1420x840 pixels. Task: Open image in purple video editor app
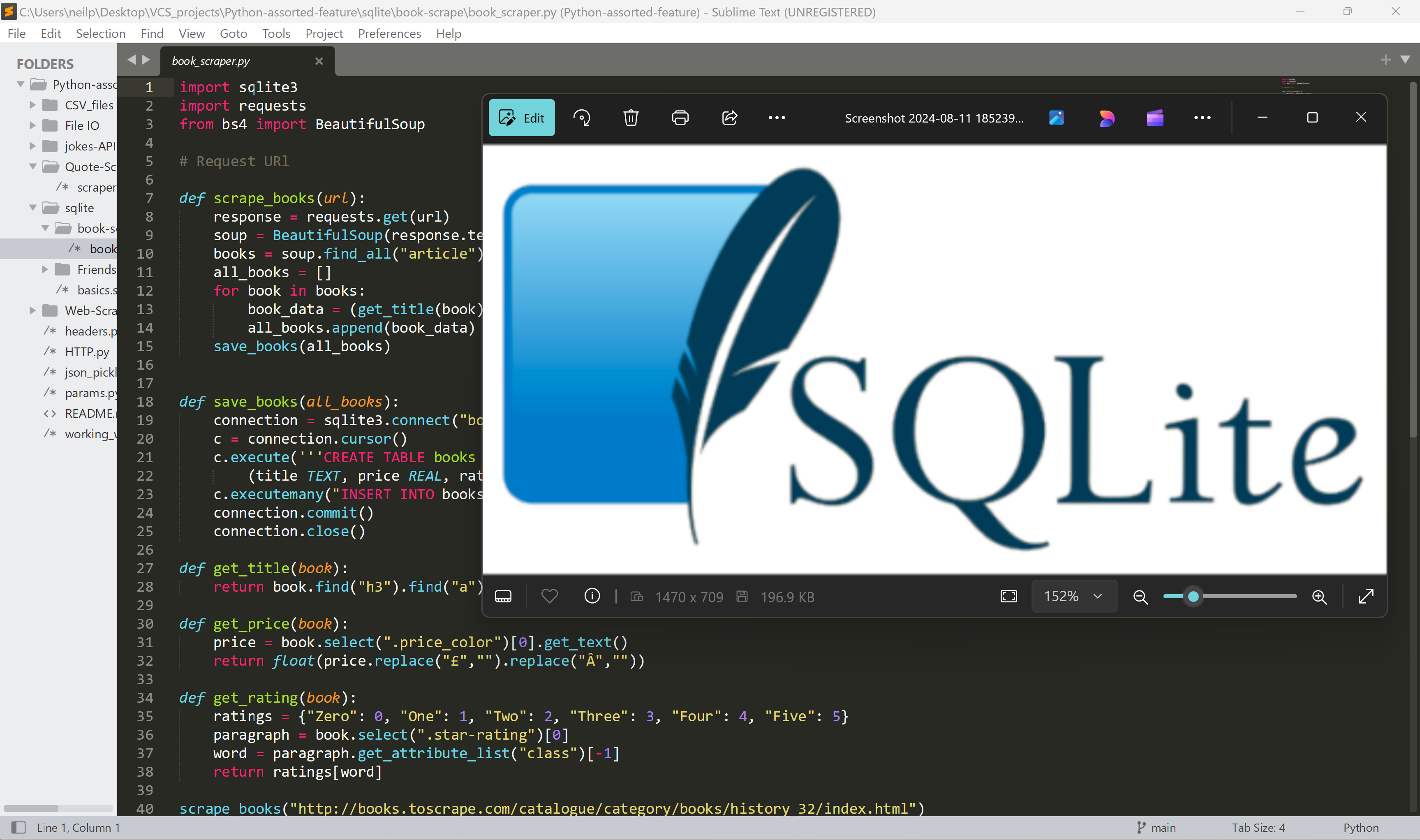click(1154, 118)
